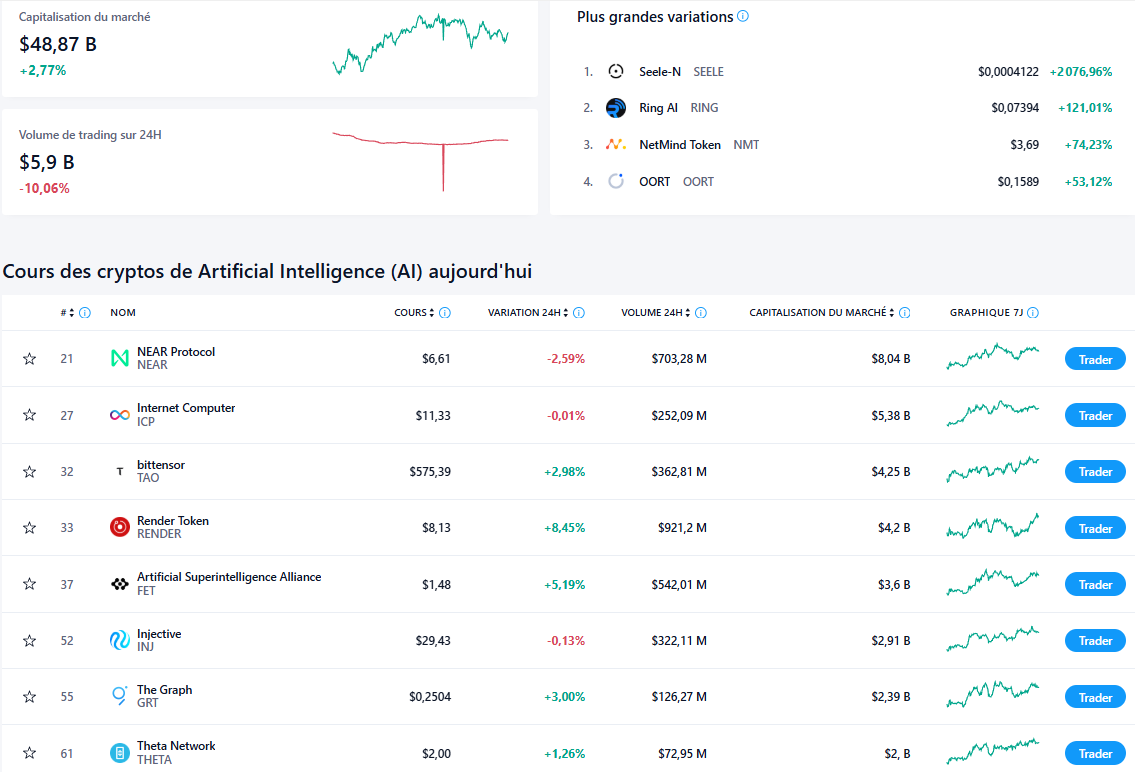Click the Internet Computer infinity logo
This screenshot has width=1135, height=772.
[120, 415]
